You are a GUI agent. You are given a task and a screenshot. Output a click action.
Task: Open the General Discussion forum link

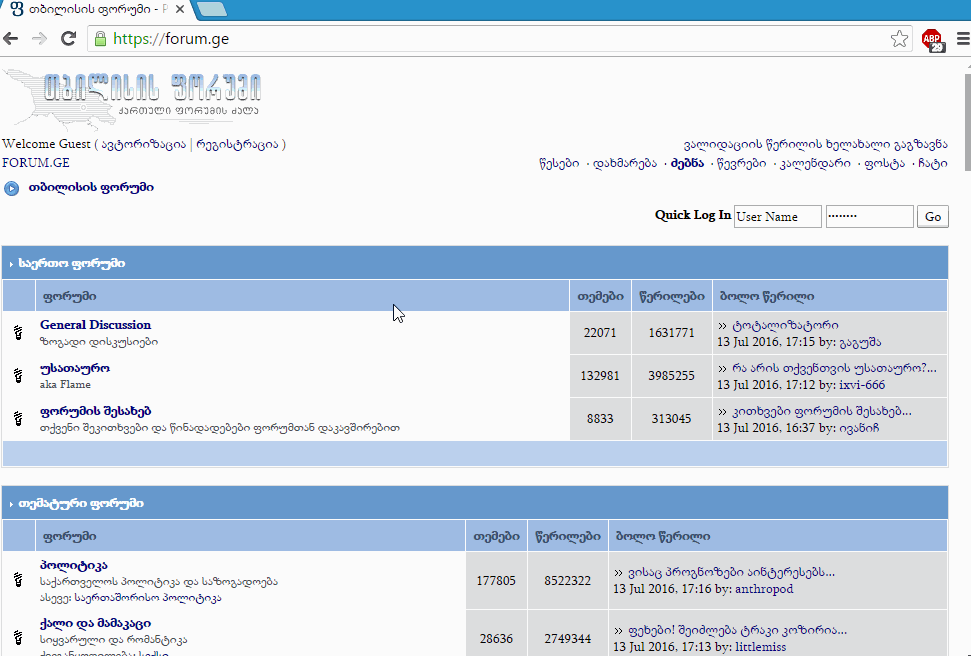pos(95,325)
